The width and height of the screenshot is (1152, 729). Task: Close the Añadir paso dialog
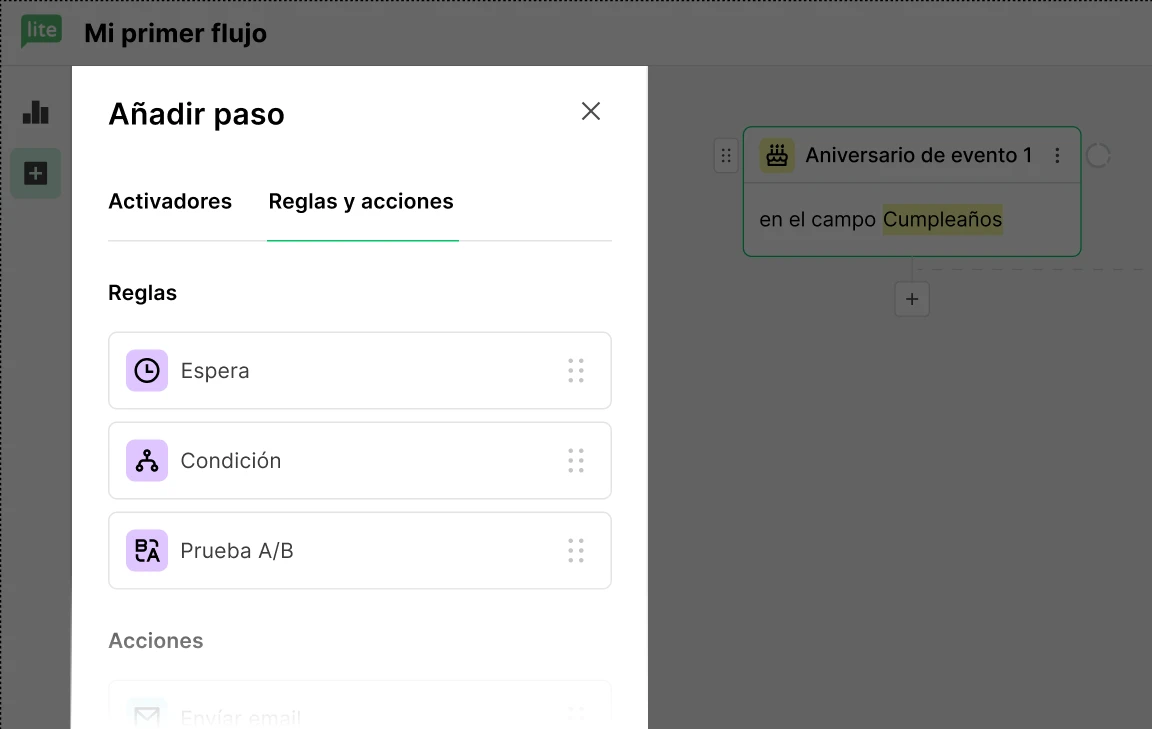pos(590,111)
